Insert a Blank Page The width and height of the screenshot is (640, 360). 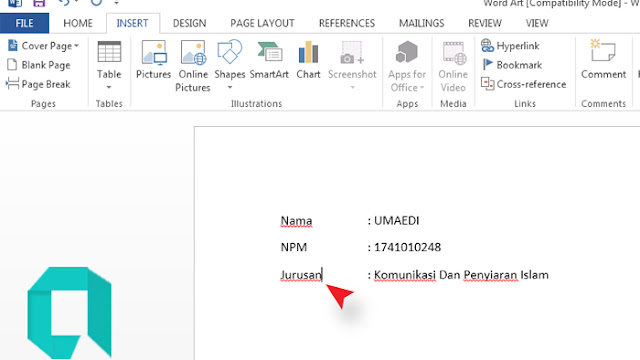click(39, 65)
